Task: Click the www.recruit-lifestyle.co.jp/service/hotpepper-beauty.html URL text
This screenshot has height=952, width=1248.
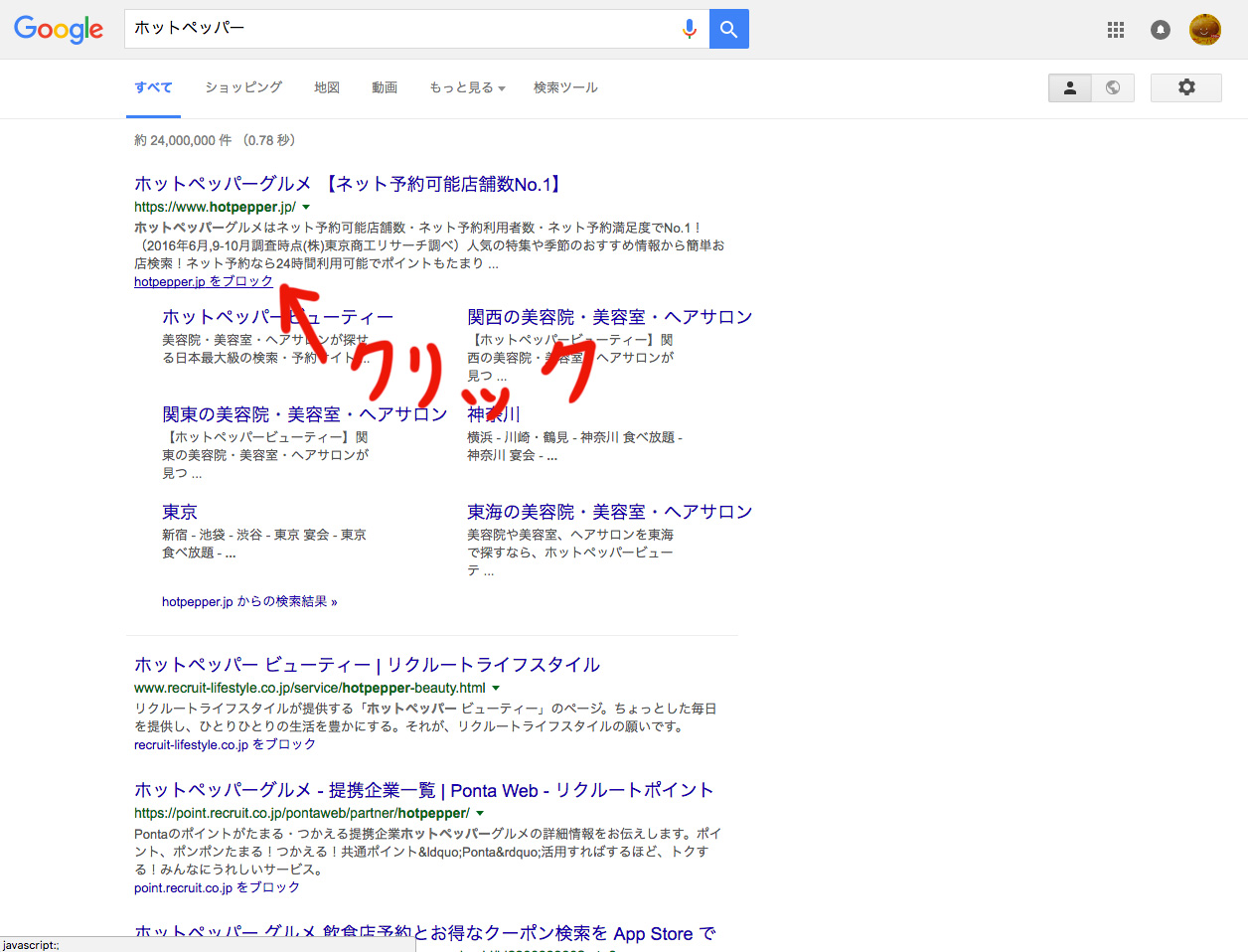Action: 310,688
